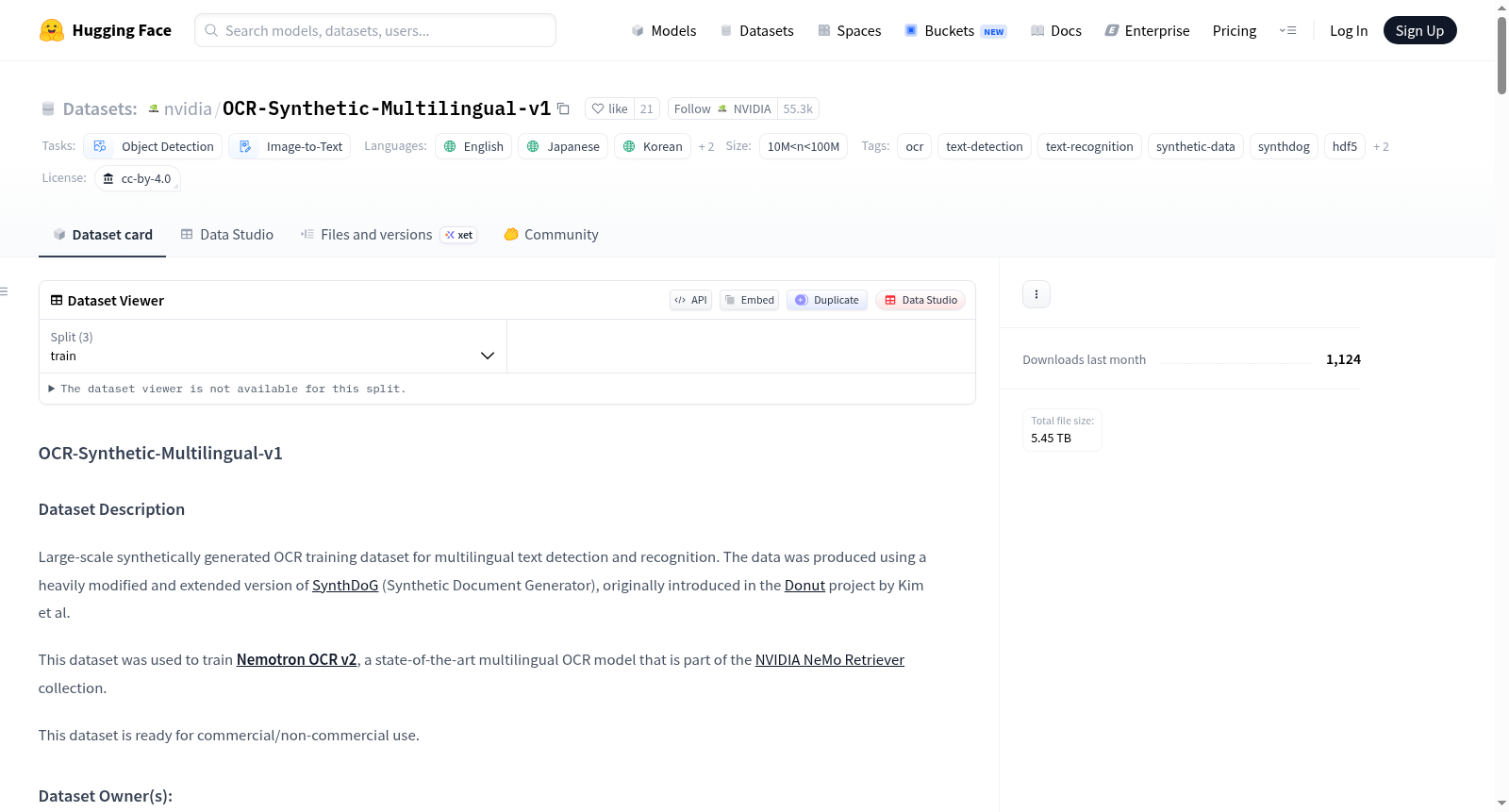1509x812 pixels.
Task: Switch to the Community tab
Action: coord(551,235)
